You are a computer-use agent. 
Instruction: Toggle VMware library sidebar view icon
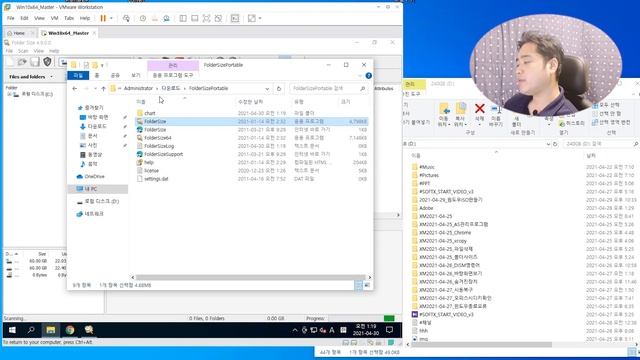pyautogui.click(x=183, y=18)
